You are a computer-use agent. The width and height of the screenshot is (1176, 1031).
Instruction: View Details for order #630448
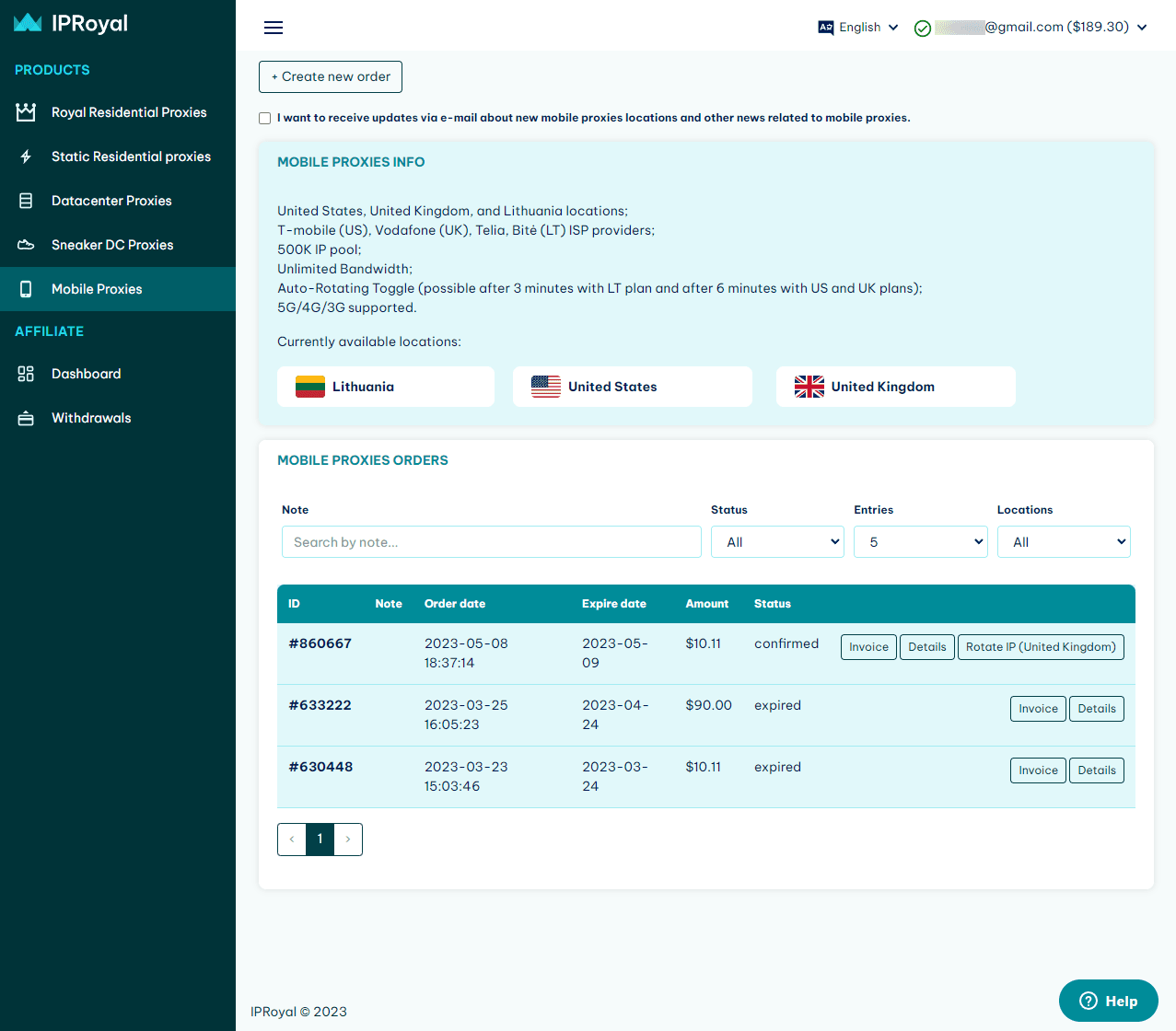coord(1097,770)
